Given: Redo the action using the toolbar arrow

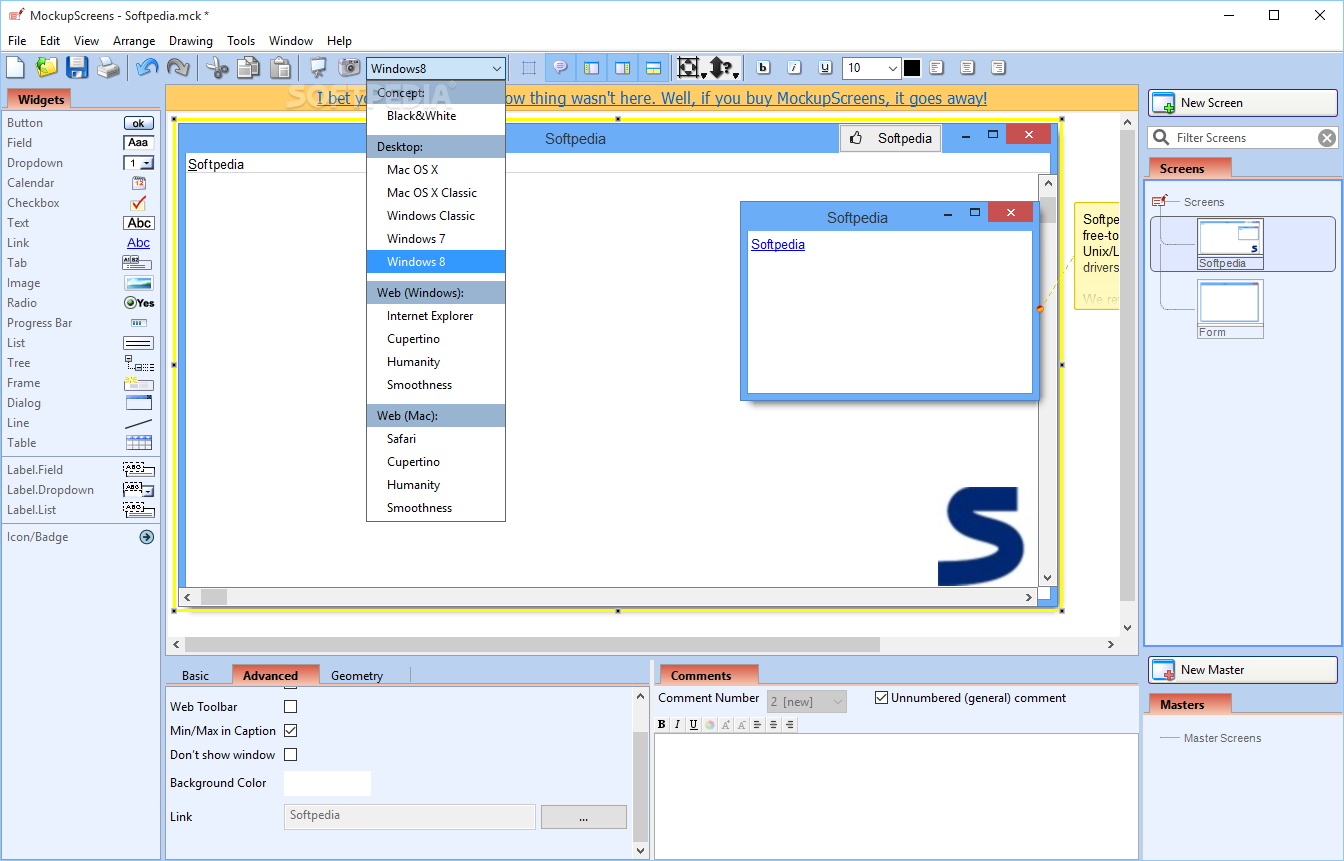Looking at the screenshot, I should point(178,68).
